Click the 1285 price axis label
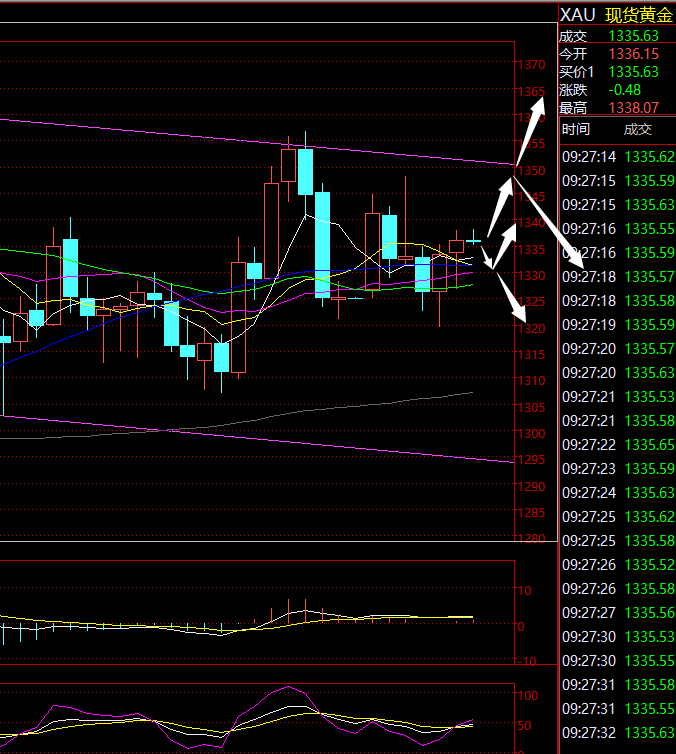The image size is (676, 754). pyautogui.click(x=532, y=513)
